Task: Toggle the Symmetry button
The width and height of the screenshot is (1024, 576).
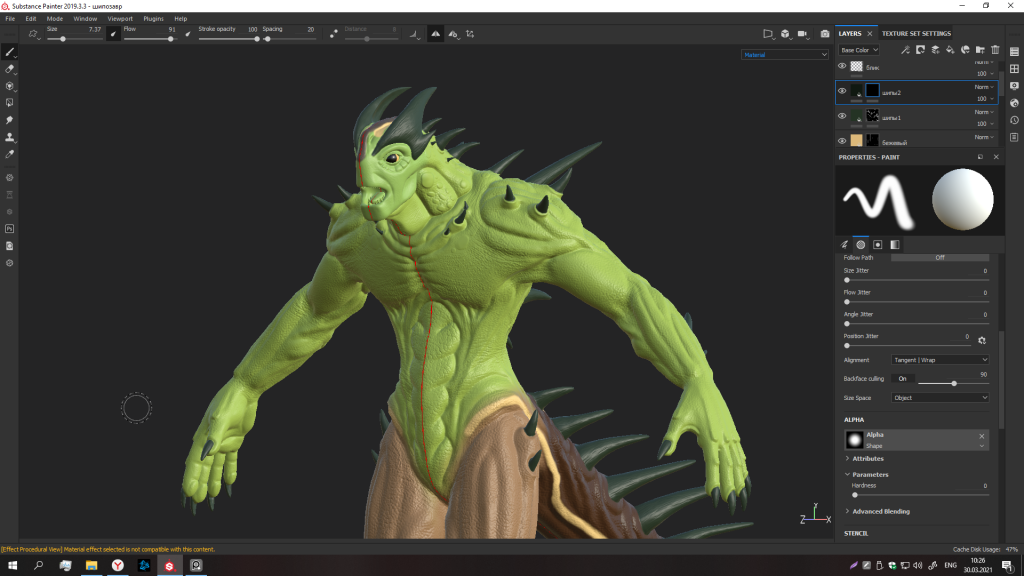Action: click(436, 34)
